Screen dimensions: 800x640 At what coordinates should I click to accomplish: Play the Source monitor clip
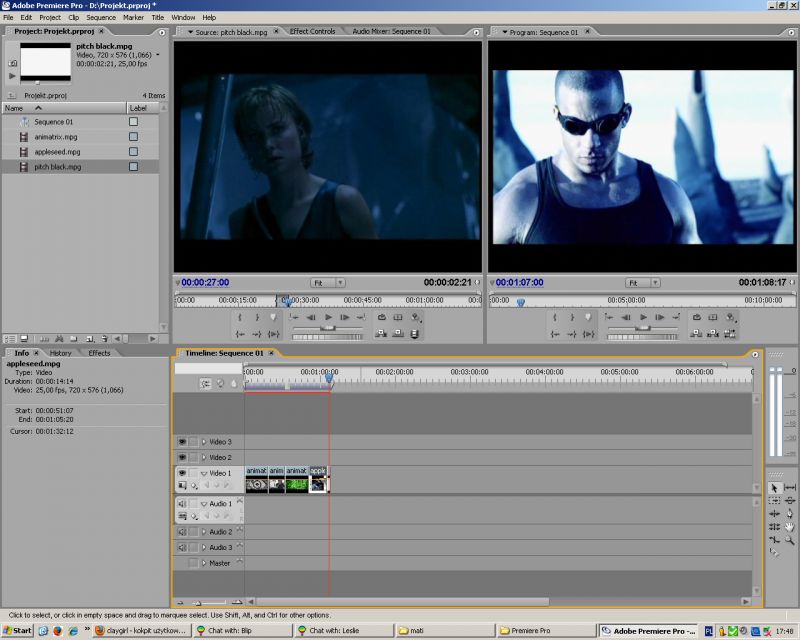(328, 317)
